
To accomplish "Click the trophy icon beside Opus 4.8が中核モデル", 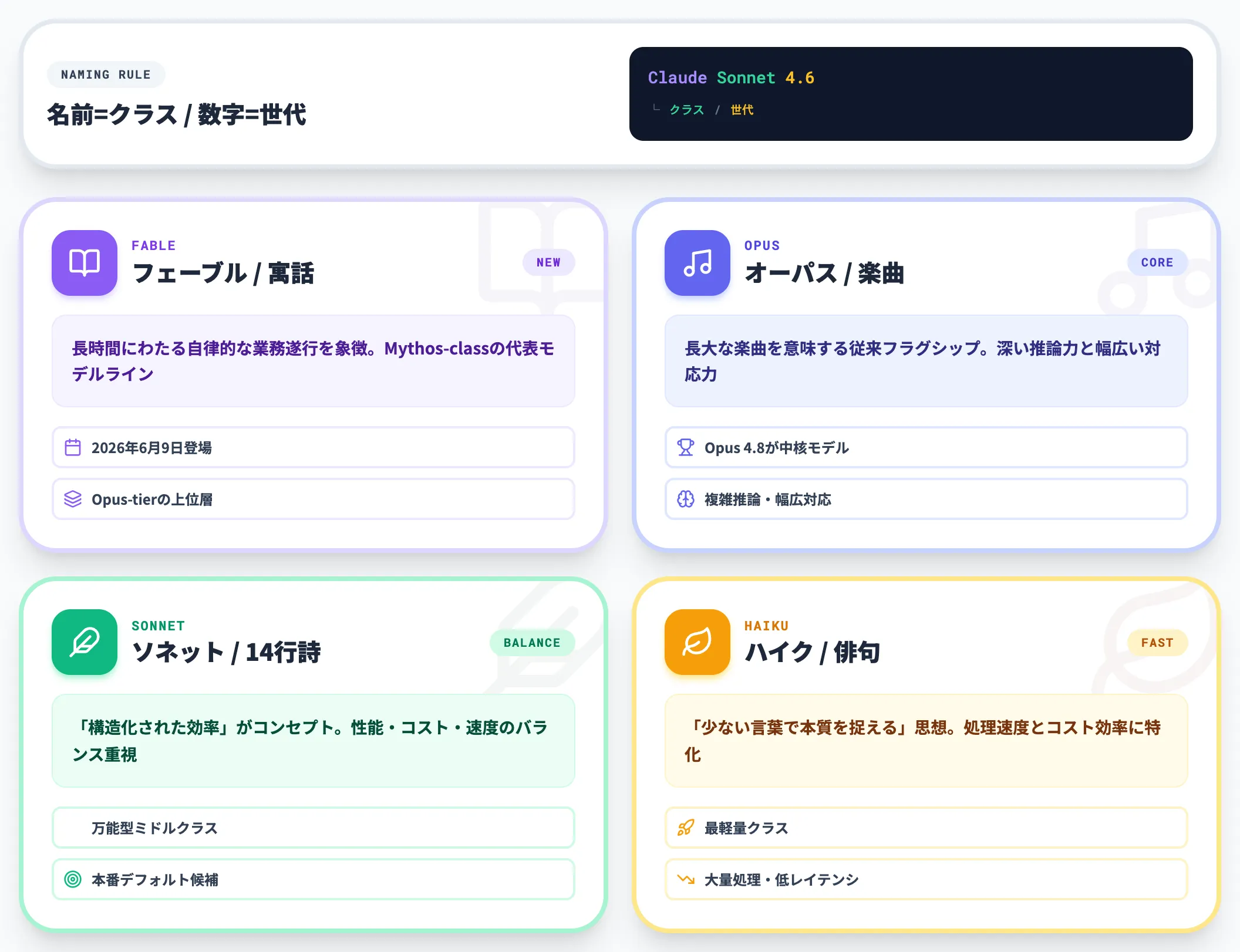I will (686, 447).
